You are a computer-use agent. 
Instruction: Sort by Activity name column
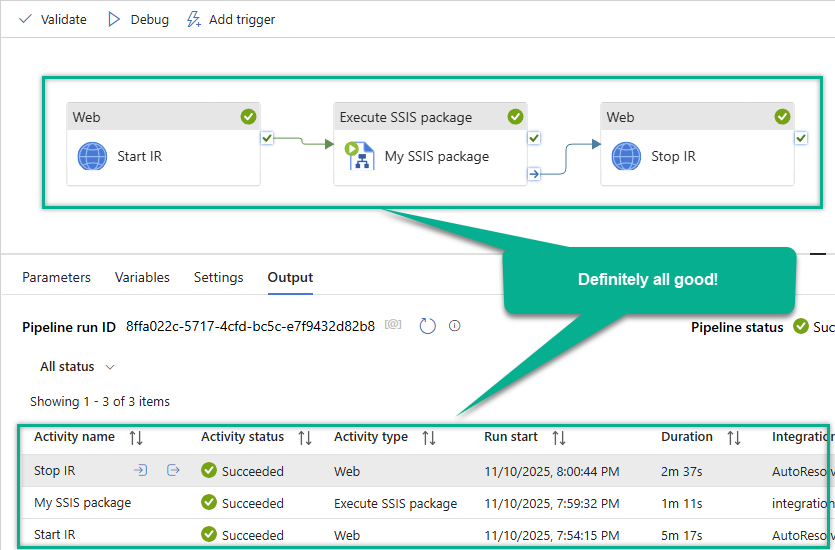pos(137,437)
